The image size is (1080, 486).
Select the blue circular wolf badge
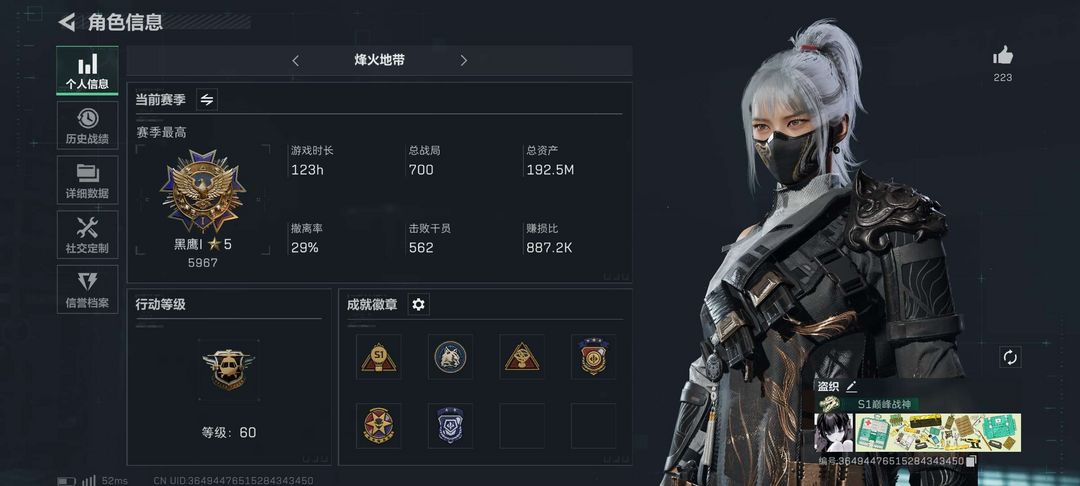pyautogui.click(x=450, y=357)
